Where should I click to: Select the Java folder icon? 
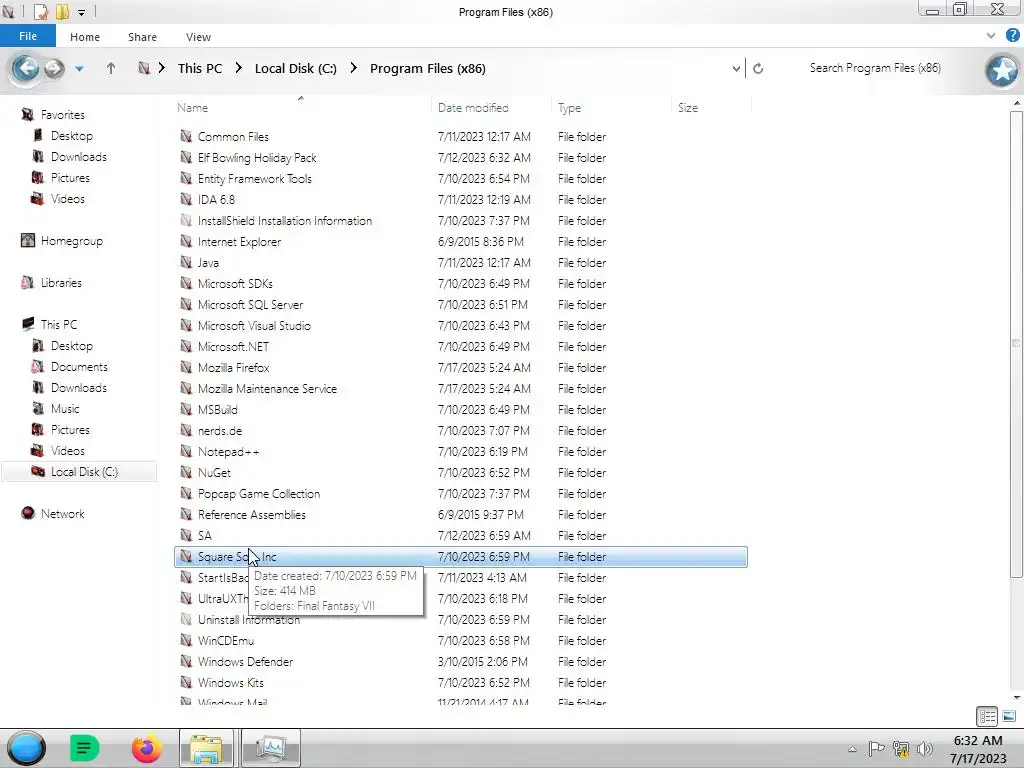pos(186,263)
